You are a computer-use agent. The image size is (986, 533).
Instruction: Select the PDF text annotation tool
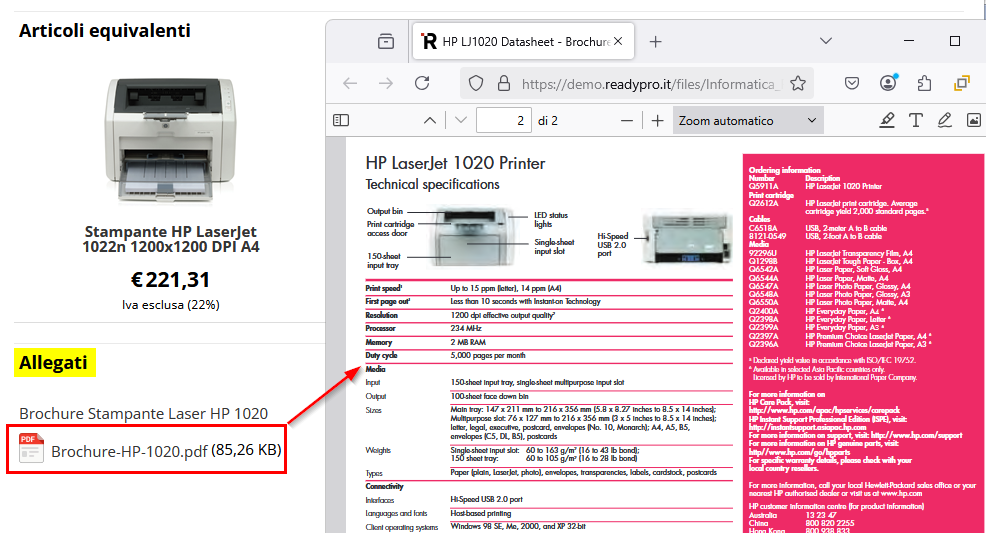pos(916,120)
